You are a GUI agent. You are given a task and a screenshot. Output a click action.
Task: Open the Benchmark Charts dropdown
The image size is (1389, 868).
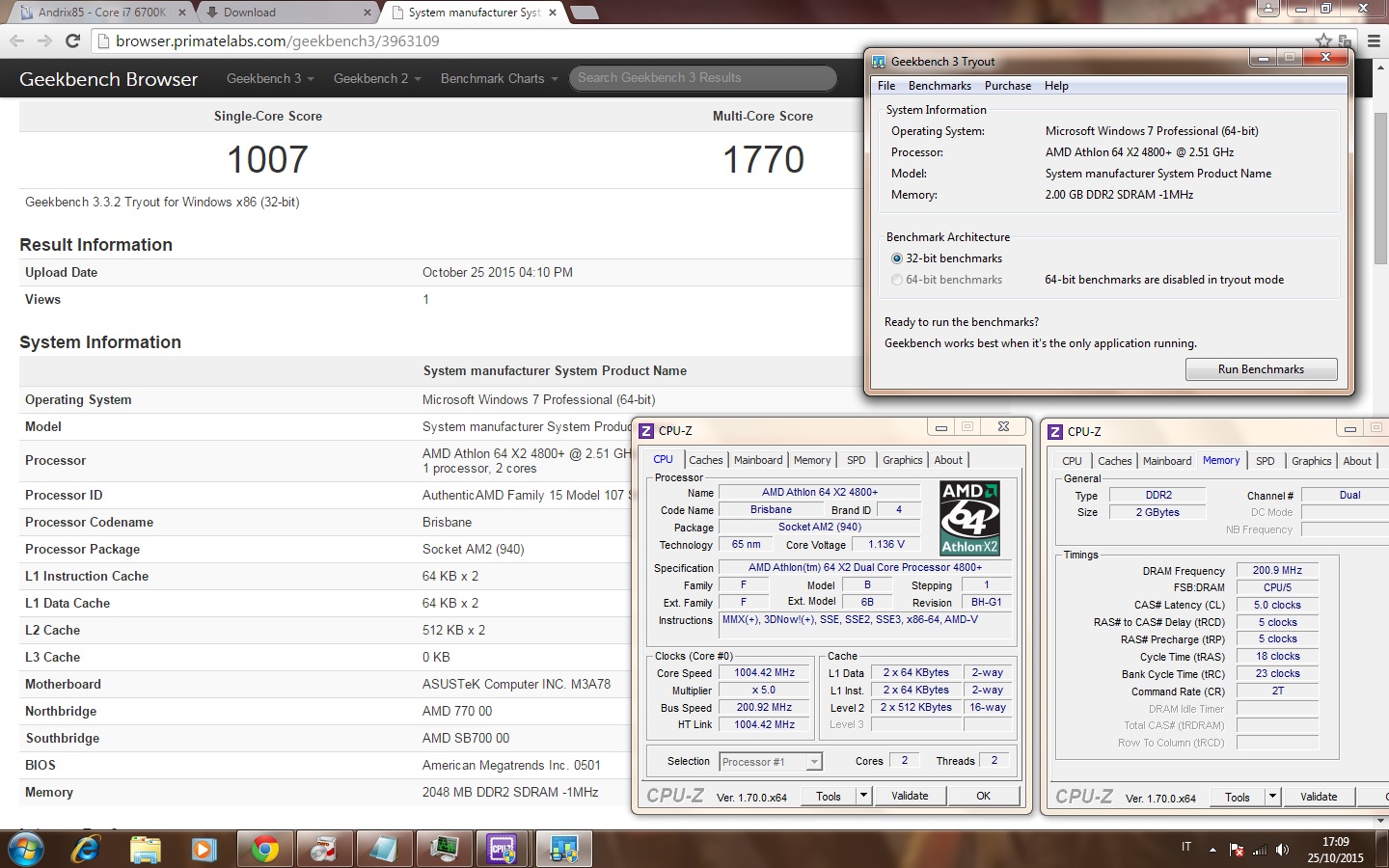click(x=499, y=78)
